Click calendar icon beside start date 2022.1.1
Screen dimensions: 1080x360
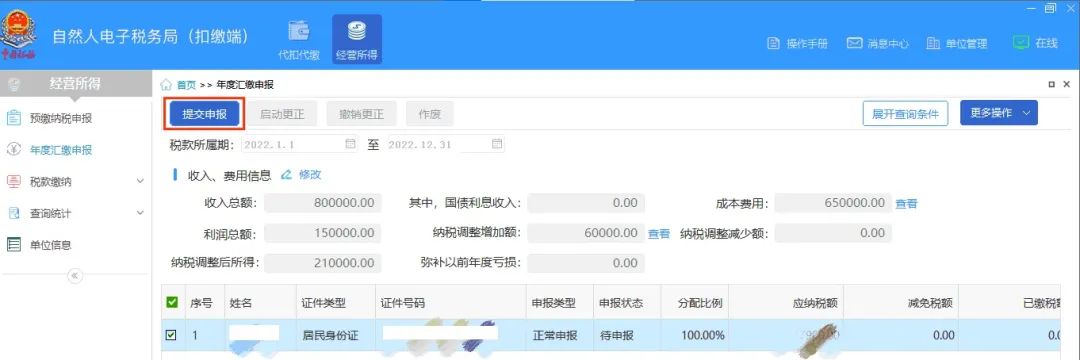coord(350,144)
